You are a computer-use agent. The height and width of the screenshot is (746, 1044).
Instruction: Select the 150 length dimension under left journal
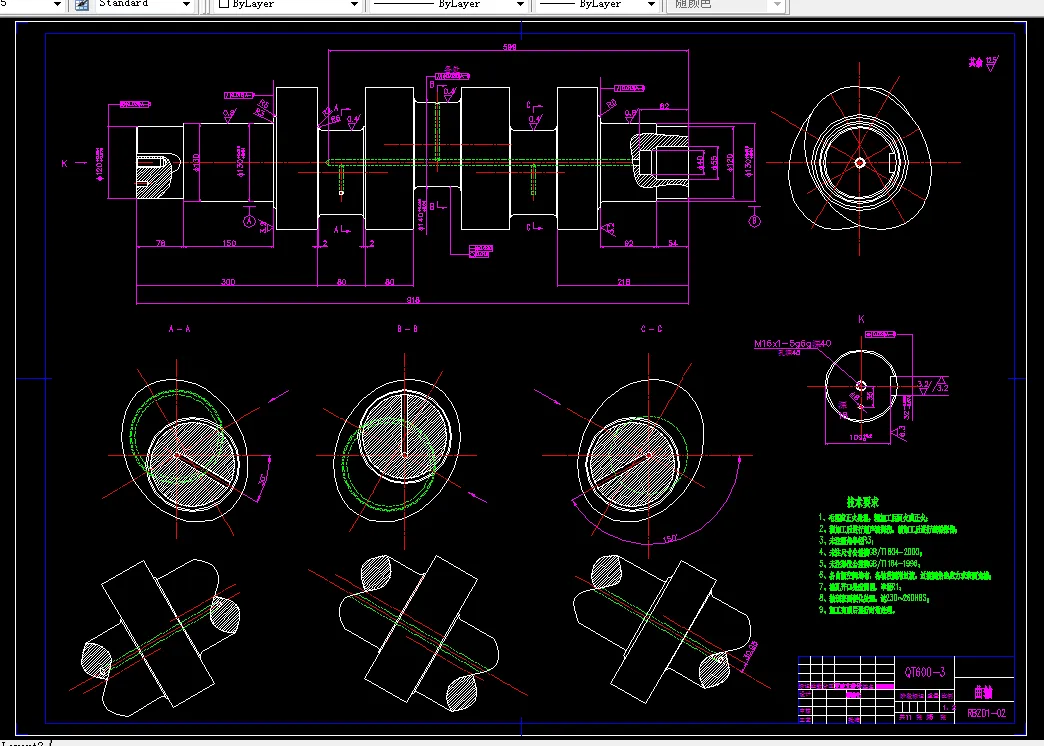tap(229, 243)
